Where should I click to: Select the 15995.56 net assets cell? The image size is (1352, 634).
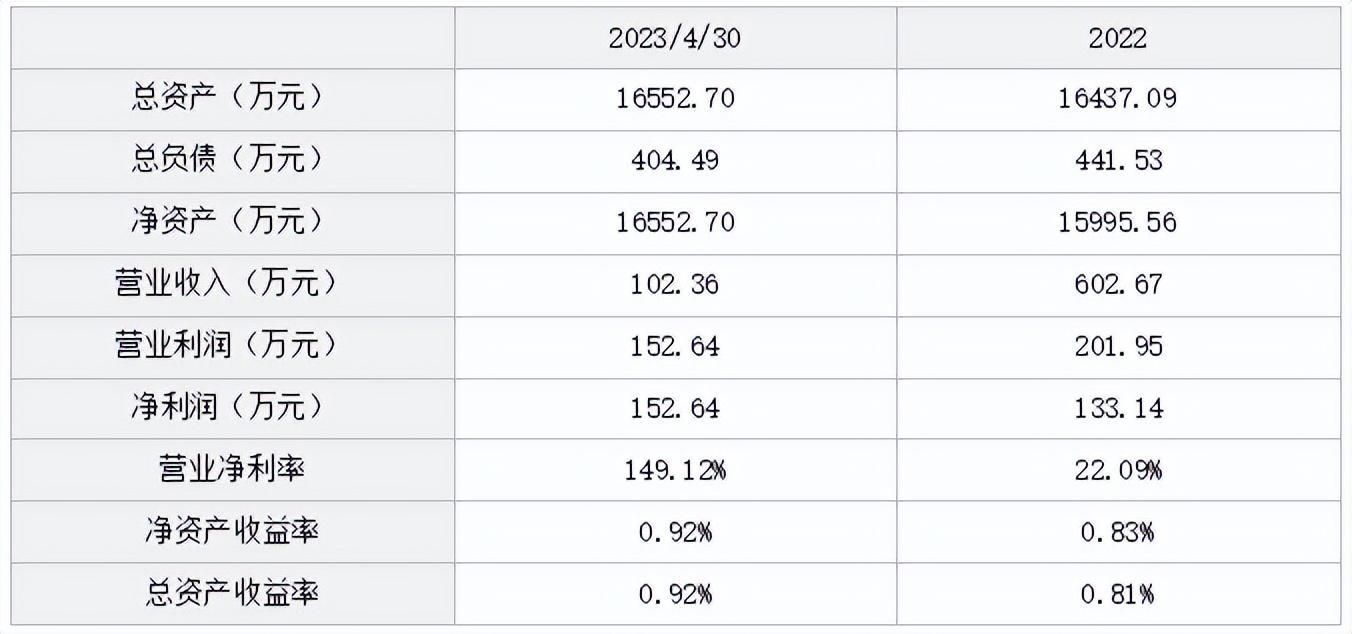1118,221
